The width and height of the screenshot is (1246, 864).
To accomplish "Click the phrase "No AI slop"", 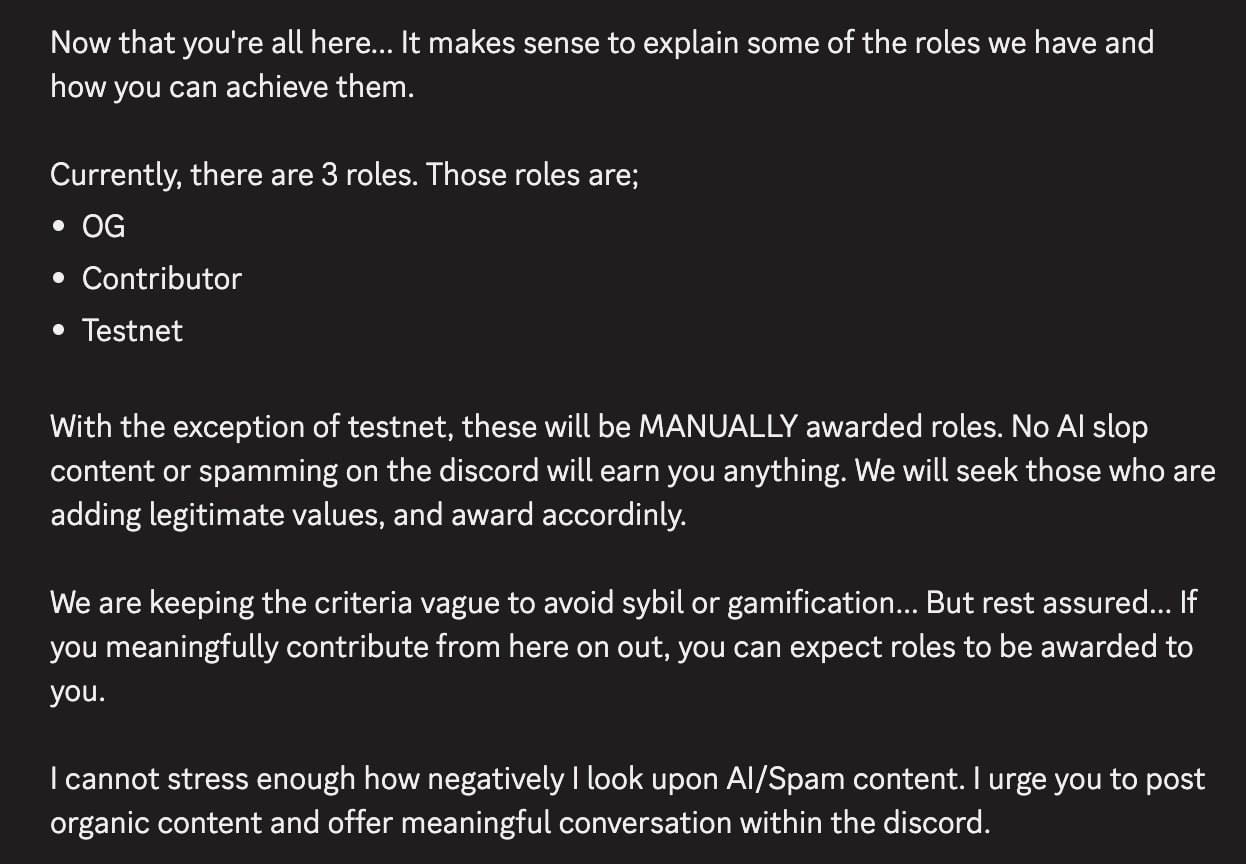I will point(1079,427).
